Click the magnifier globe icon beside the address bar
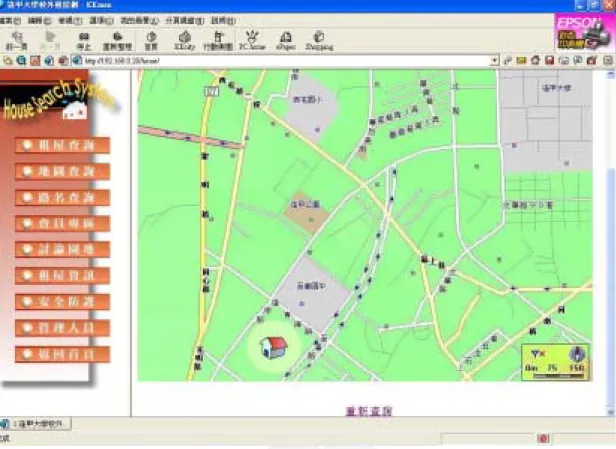The width and height of the screenshot is (616, 449). click(x=21, y=61)
